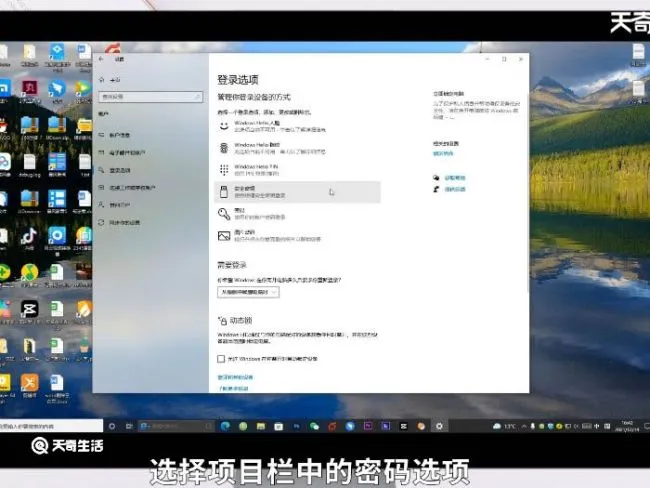Expand Windows Hello 人脸 (face) option

pyautogui.click(x=297, y=126)
